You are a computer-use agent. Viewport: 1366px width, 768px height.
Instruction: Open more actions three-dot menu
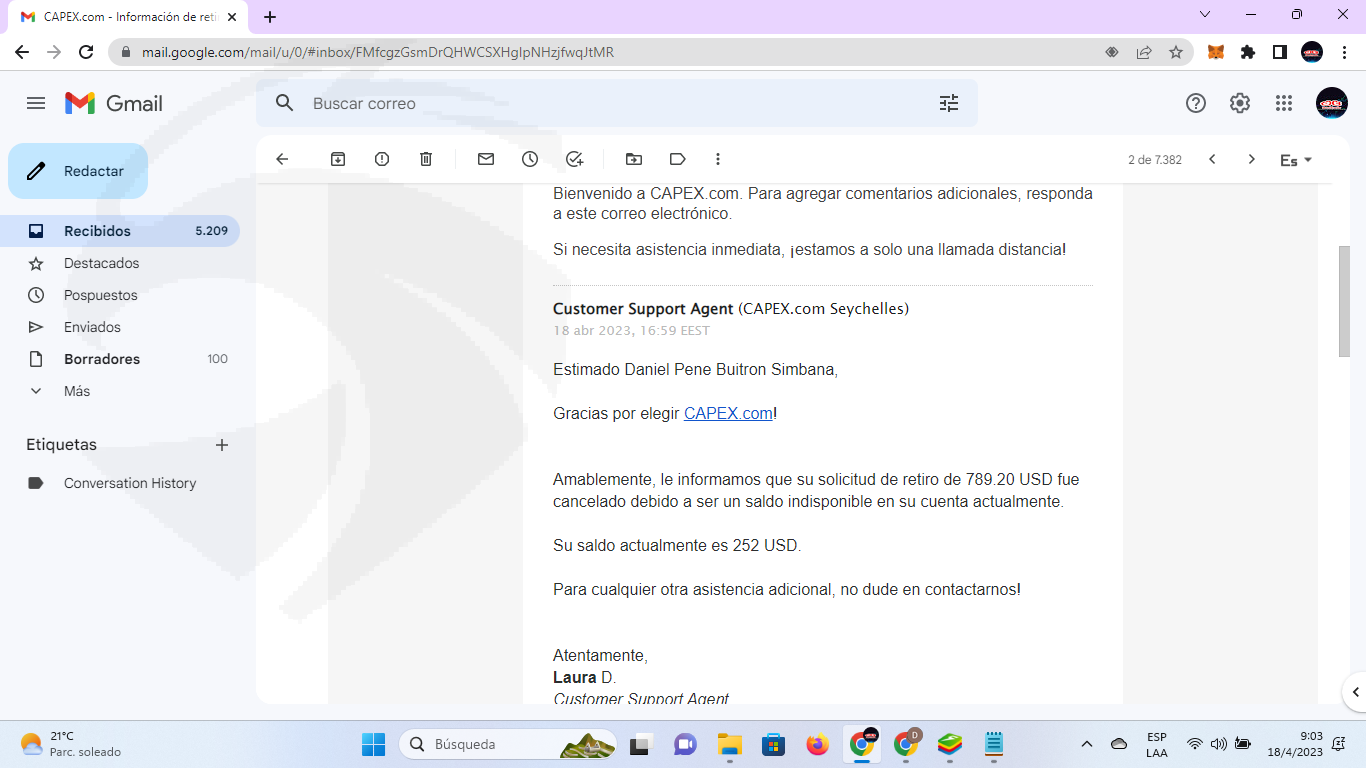click(718, 159)
